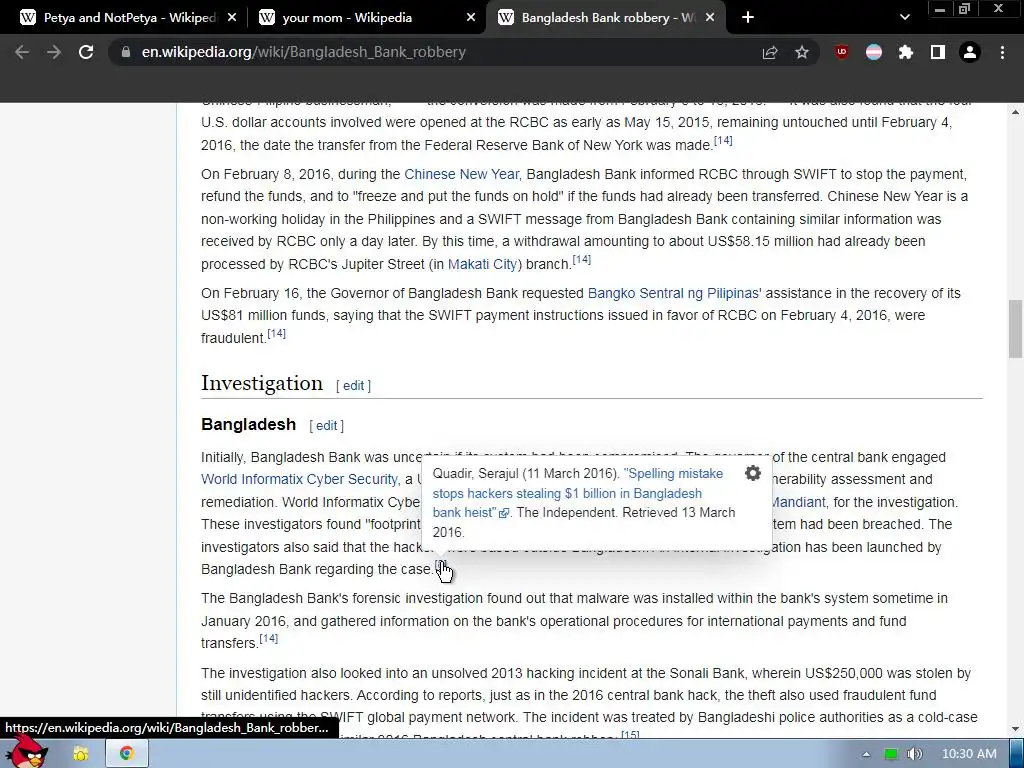The height and width of the screenshot is (768, 1024).
Task: Open File Explorer from taskbar
Action: 80,754
